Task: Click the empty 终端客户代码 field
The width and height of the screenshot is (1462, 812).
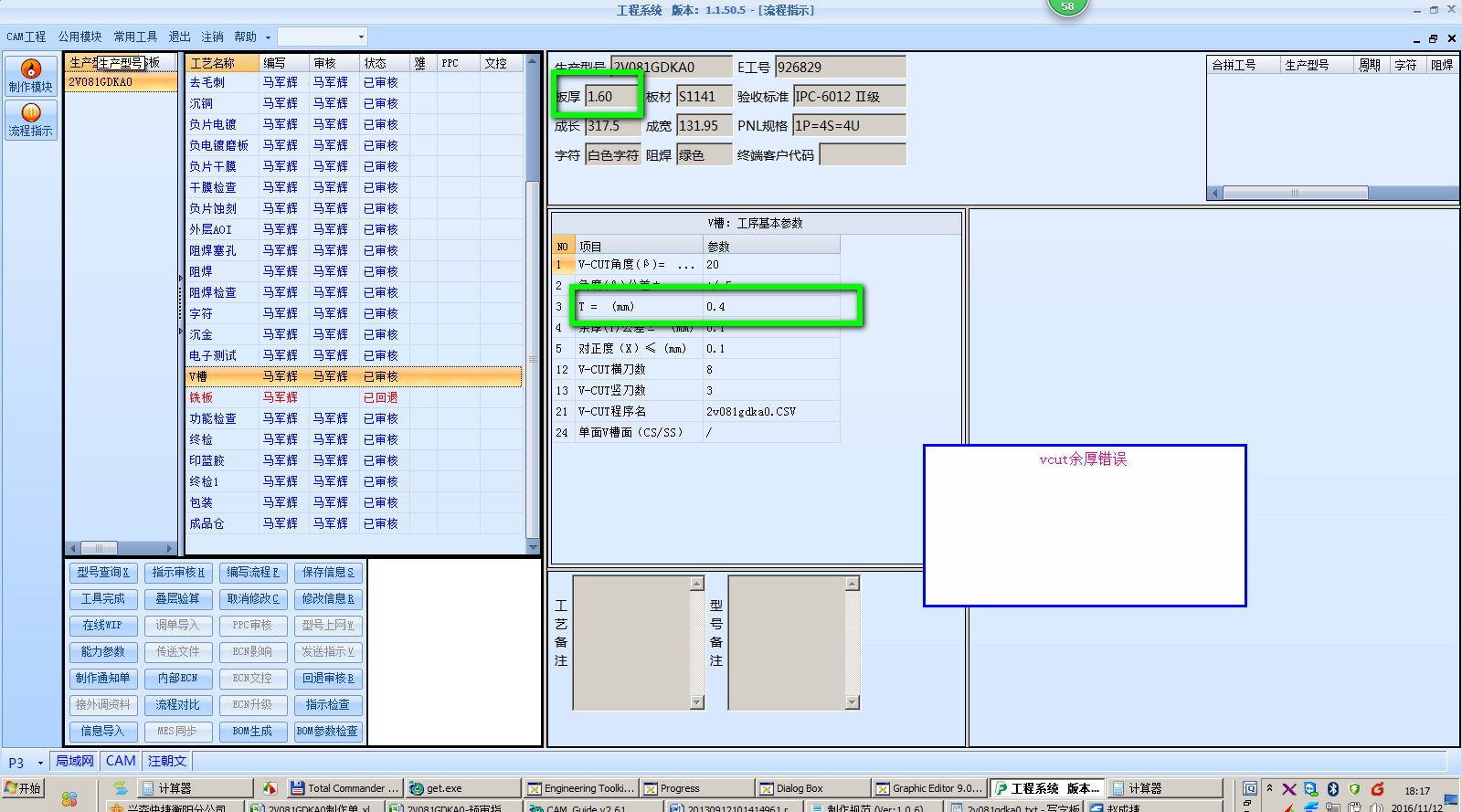Action: [x=863, y=155]
